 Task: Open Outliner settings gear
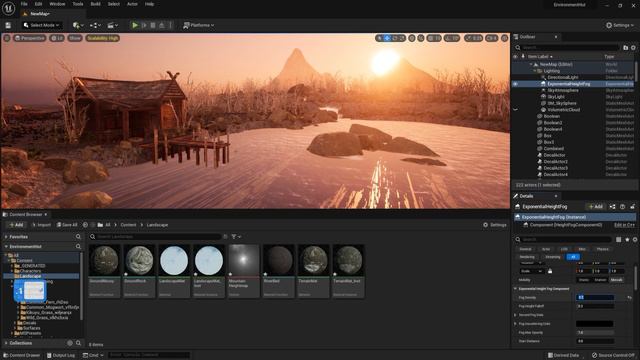(633, 48)
